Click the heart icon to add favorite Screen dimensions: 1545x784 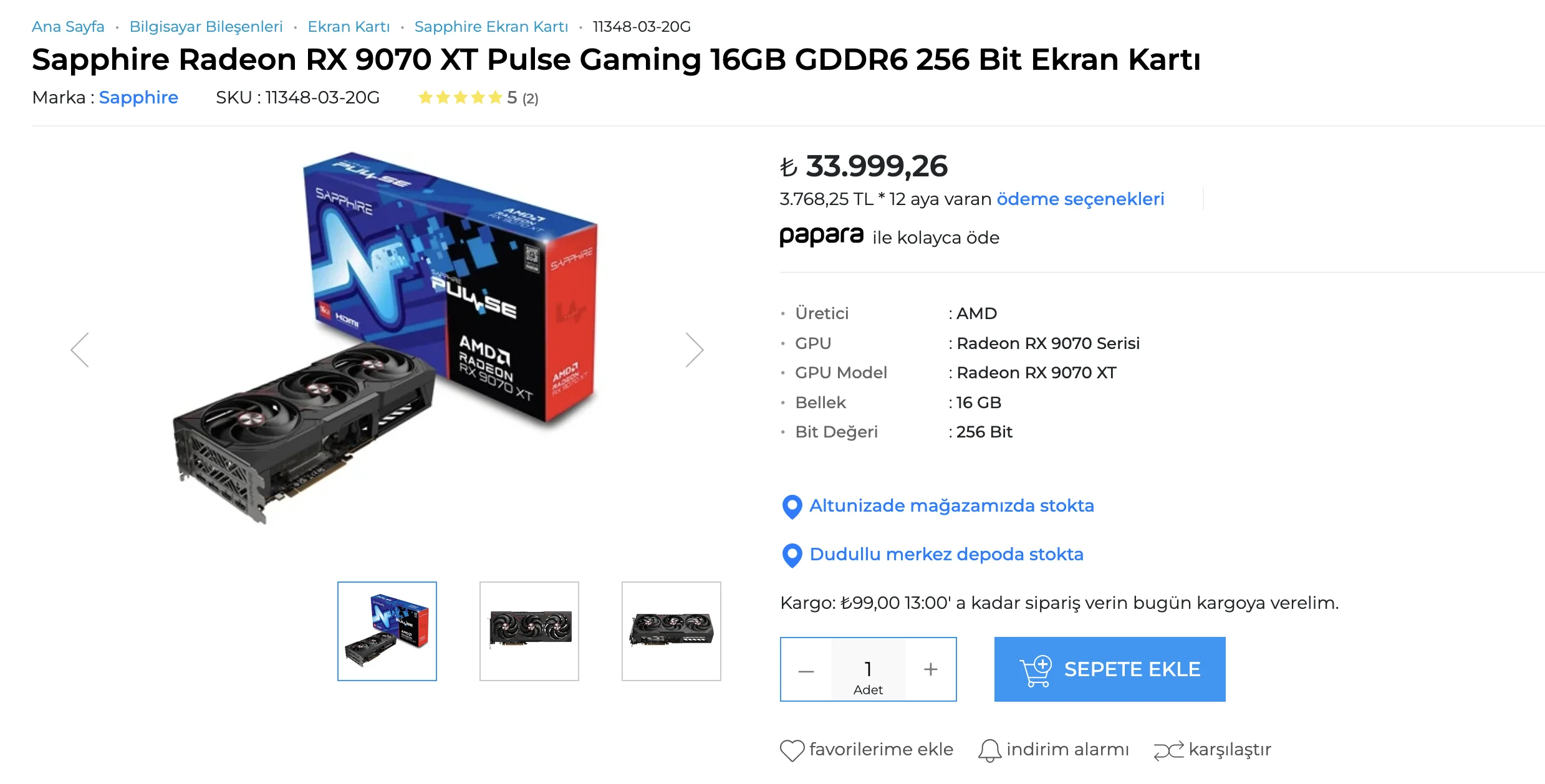click(792, 750)
